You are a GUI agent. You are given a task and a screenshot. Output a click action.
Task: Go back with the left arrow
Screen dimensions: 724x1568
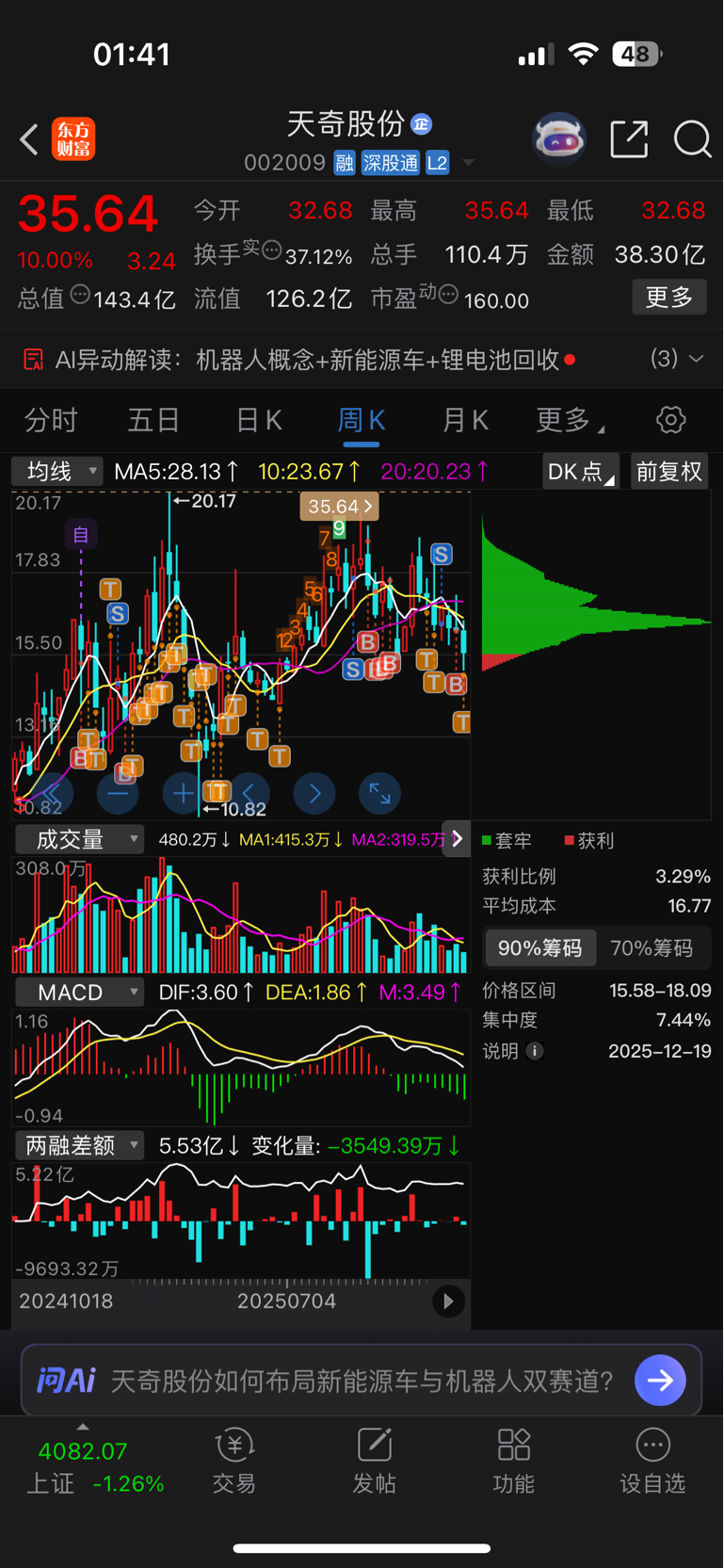29,139
